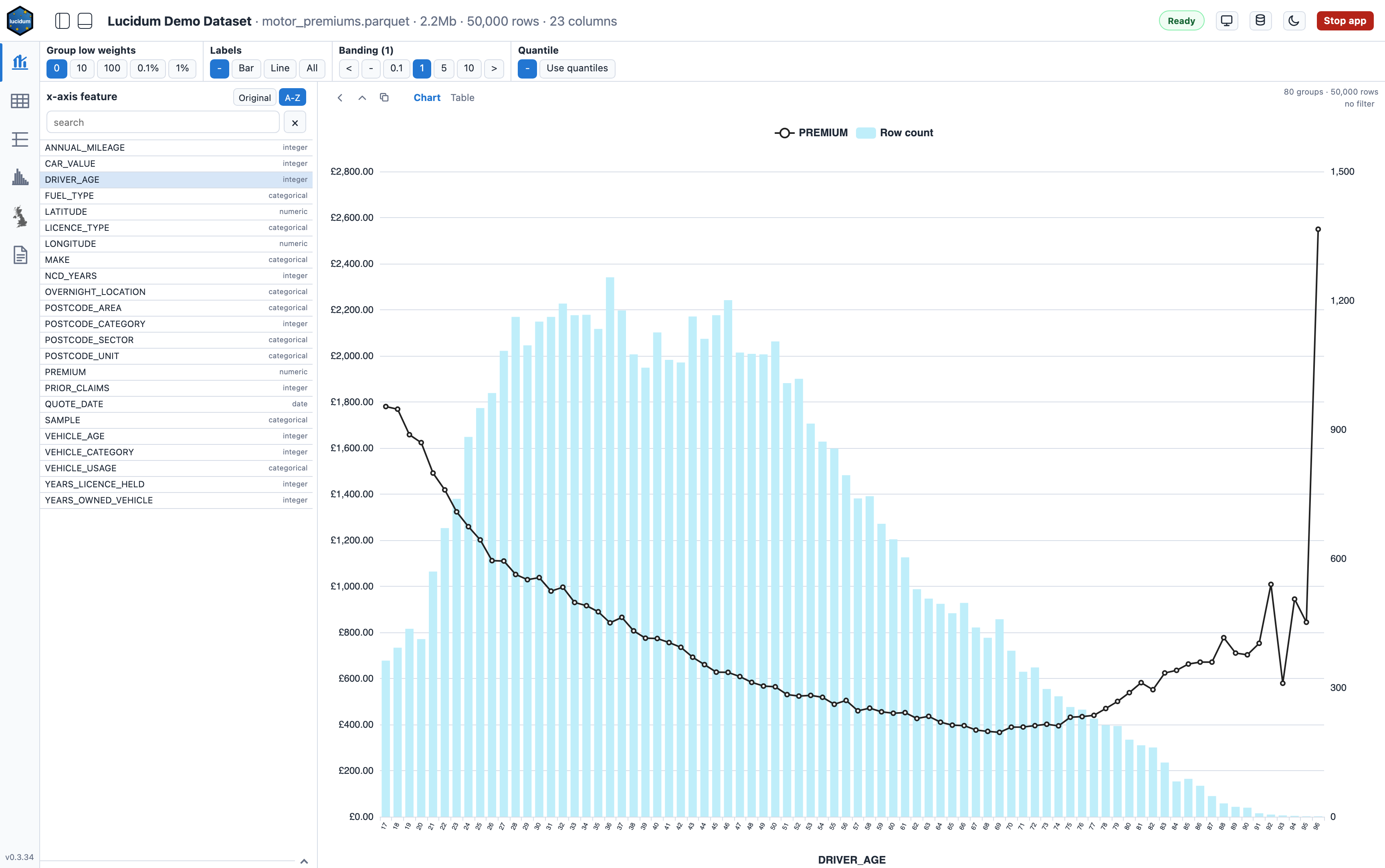Set banding to 10
Image resolution: width=1385 pixels, height=868 pixels.
[x=469, y=68]
